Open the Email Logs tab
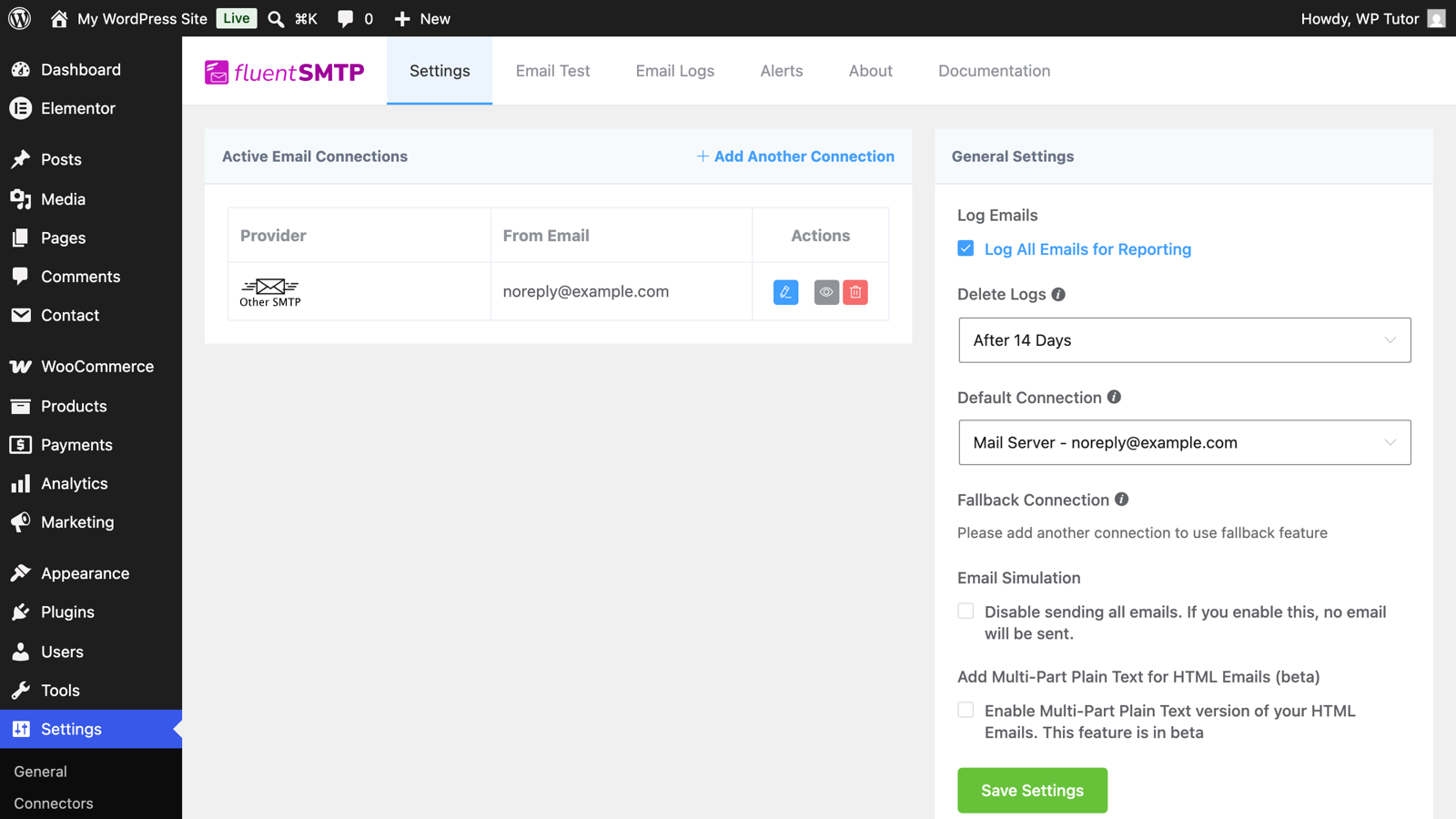 675,71
